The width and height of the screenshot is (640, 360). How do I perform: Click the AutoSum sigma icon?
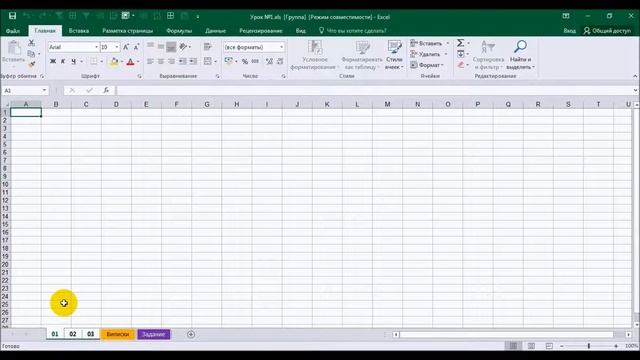pos(460,43)
